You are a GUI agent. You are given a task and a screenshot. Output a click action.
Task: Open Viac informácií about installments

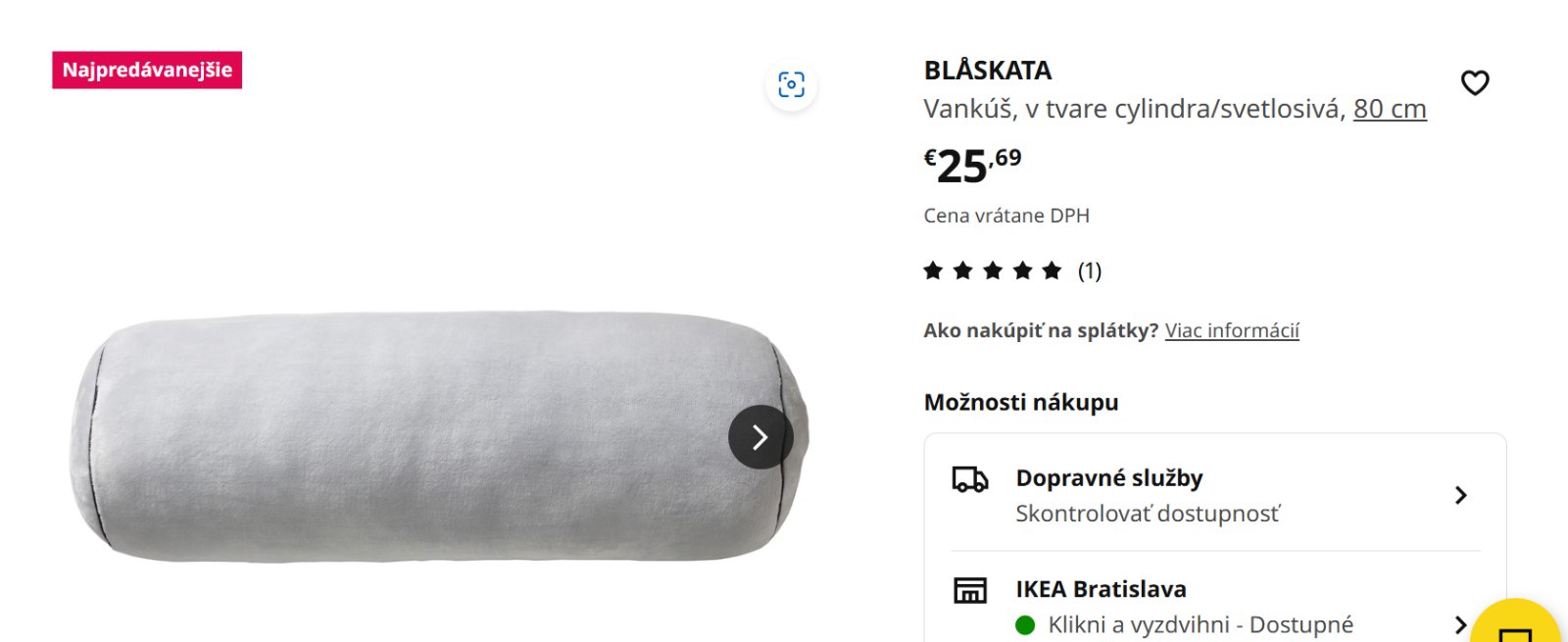point(1232,330)
